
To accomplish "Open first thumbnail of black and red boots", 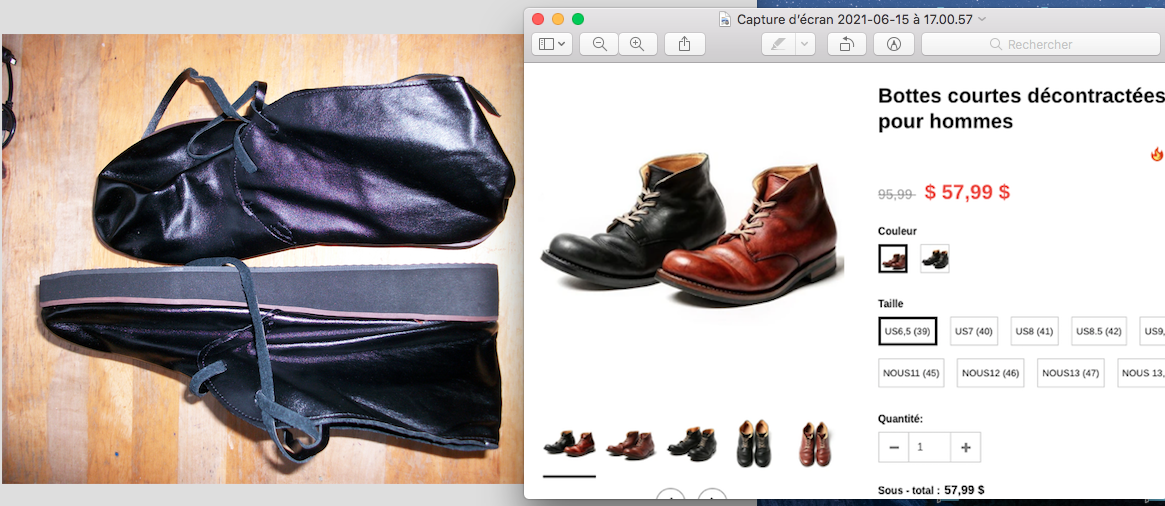I will pyautogui.click(x=569, y=444).
